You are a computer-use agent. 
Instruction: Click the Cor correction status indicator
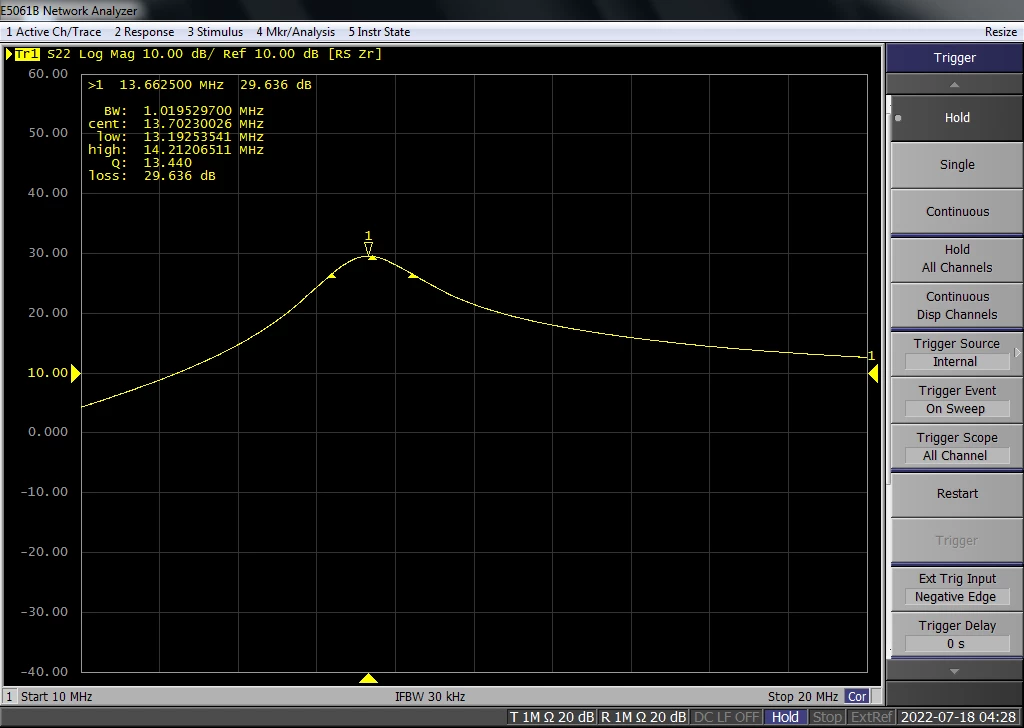point(857,697)
